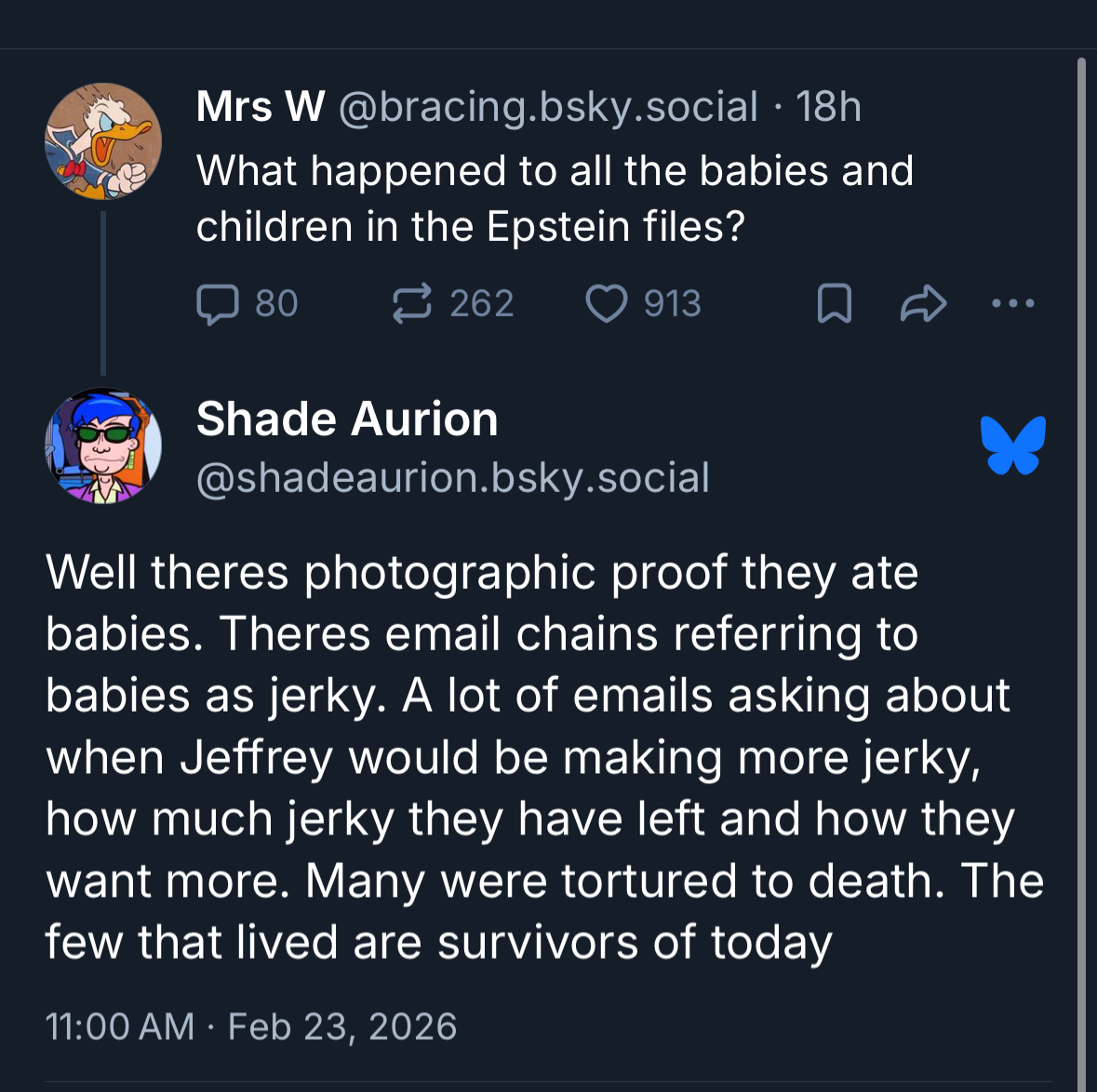Click the 11:00 AM Feb 23, 2026 timestamp
The width and height of the screenshot is (1097, 1092).
click(x=251, y=1027)
